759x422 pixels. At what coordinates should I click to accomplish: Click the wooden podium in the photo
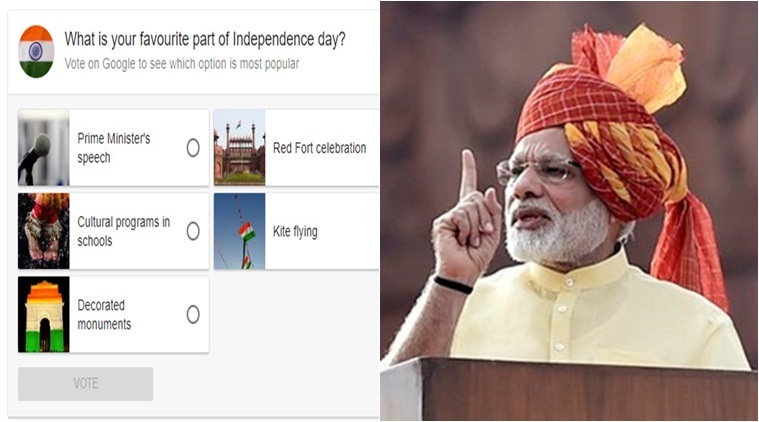click(x=569, y=389)
